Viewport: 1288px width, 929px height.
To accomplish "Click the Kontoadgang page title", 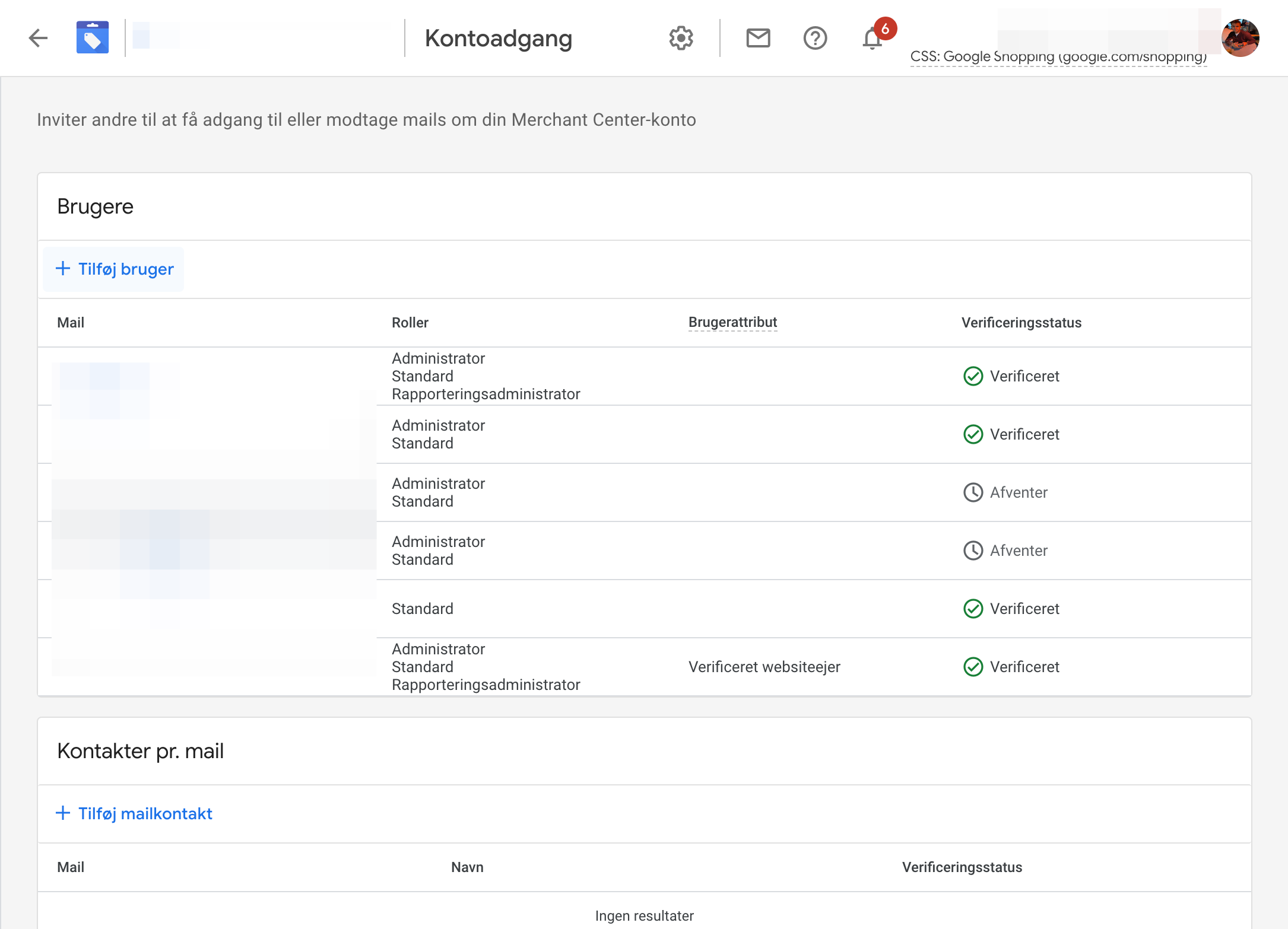I will (x=499, y=39).
